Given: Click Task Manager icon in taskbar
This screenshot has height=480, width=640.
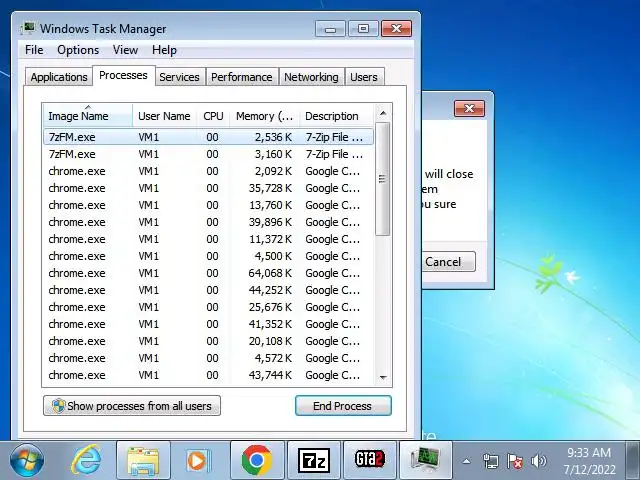Looking at the screenshot, I should click(426, 460).
